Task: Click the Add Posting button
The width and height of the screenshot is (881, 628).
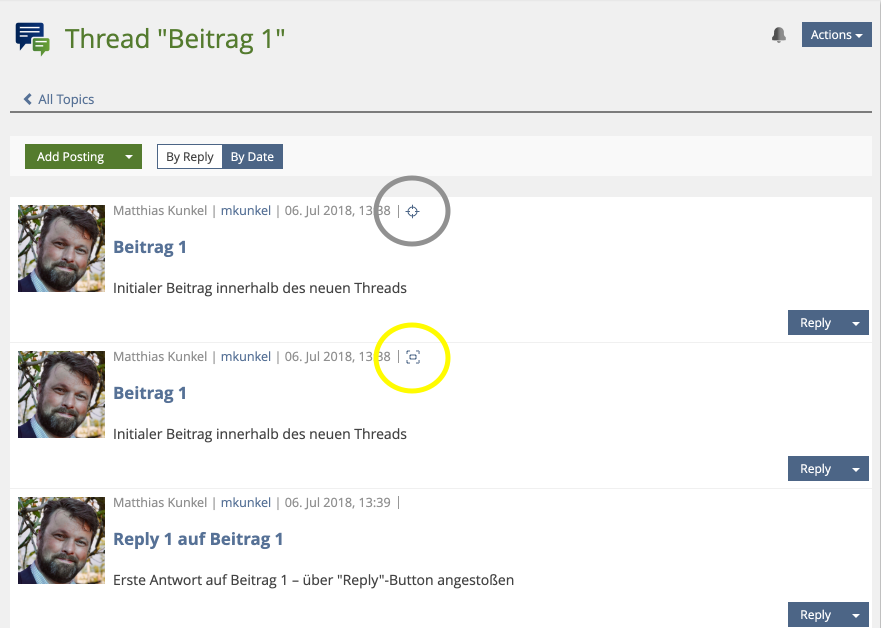Action: click(x=70, y=157)
